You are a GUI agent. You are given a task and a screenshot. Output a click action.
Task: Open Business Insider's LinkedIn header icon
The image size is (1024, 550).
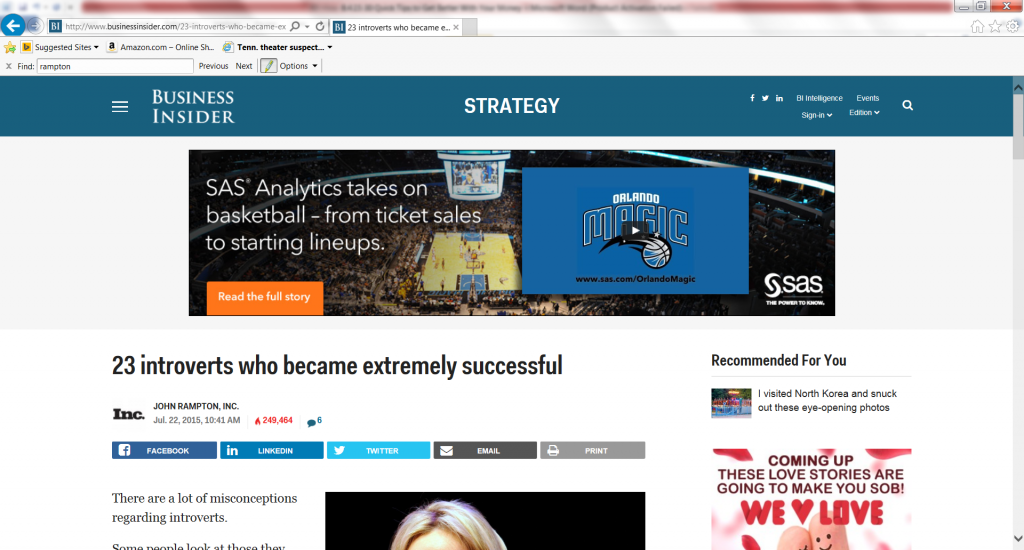pos(779,98)
